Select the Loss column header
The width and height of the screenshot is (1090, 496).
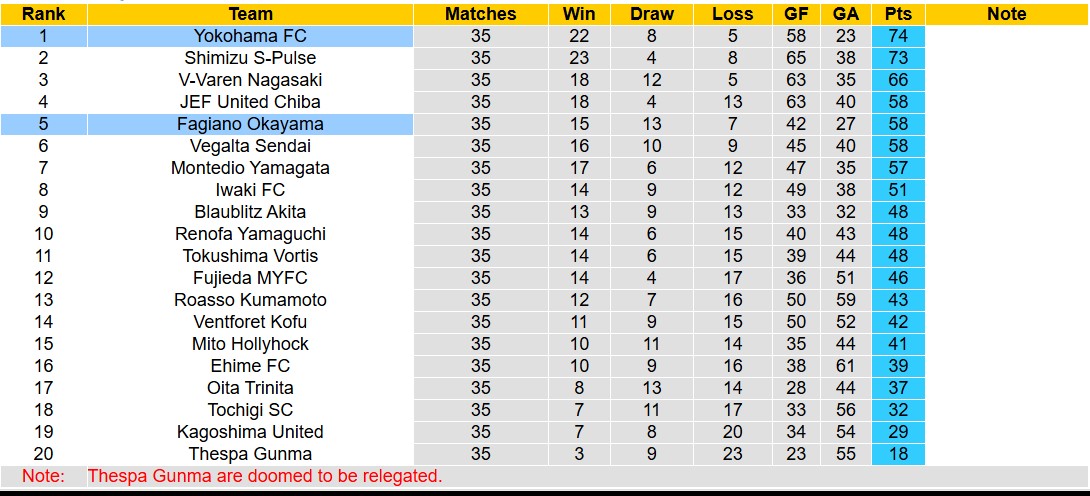pos(733,14)
